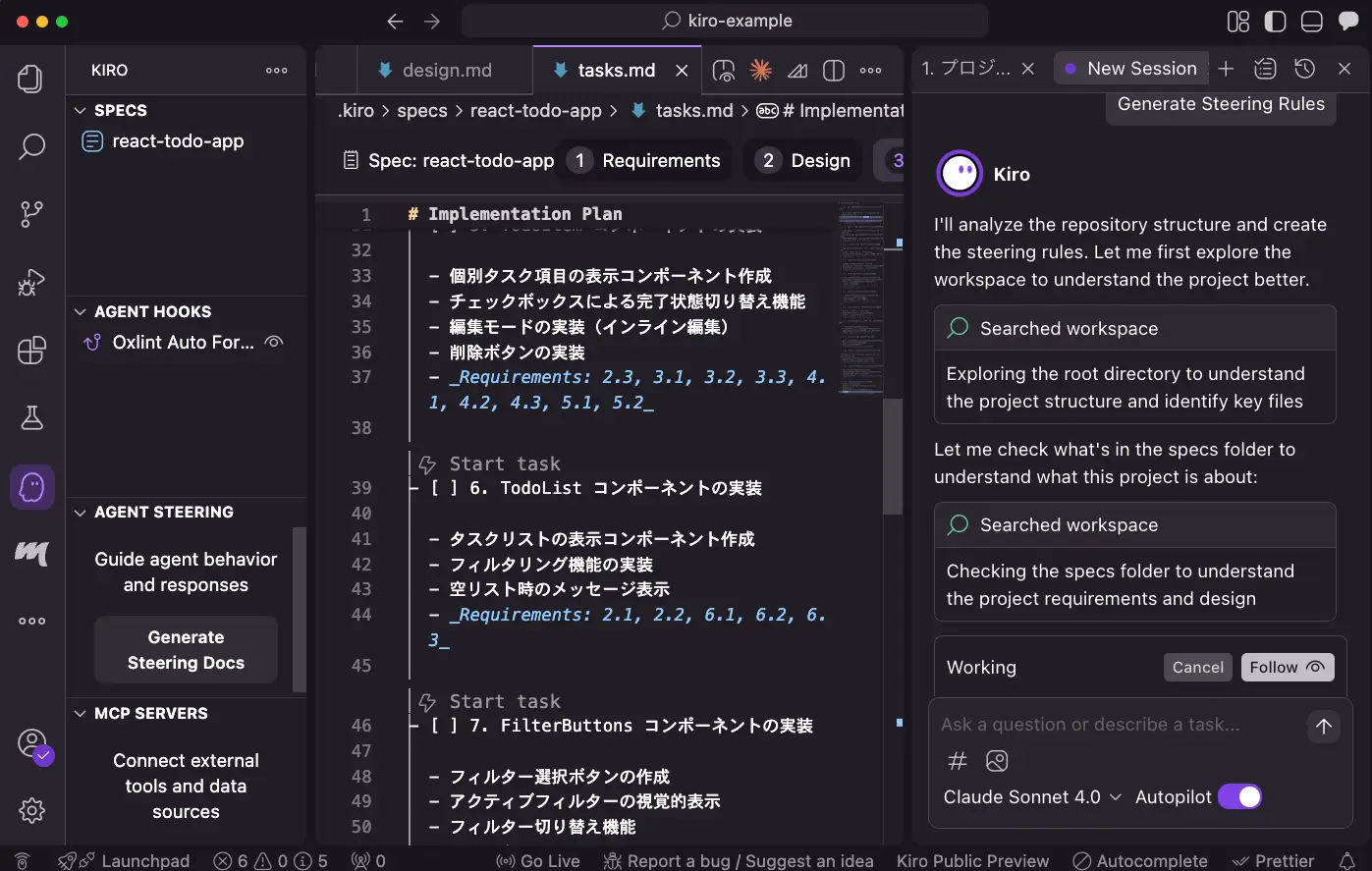The image size is (1372, 871).
Task: Click the orange starburst icon in editor toolbar
Action: [760, 70]
